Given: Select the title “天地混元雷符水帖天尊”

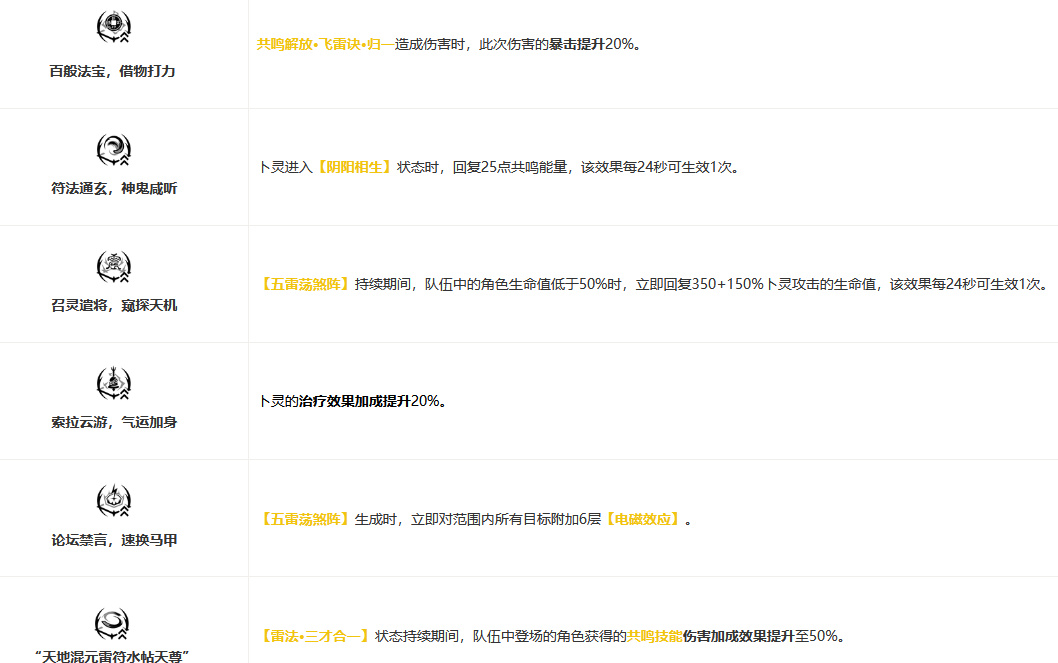Looking at the screenshot, I should [x=112, y=656].
